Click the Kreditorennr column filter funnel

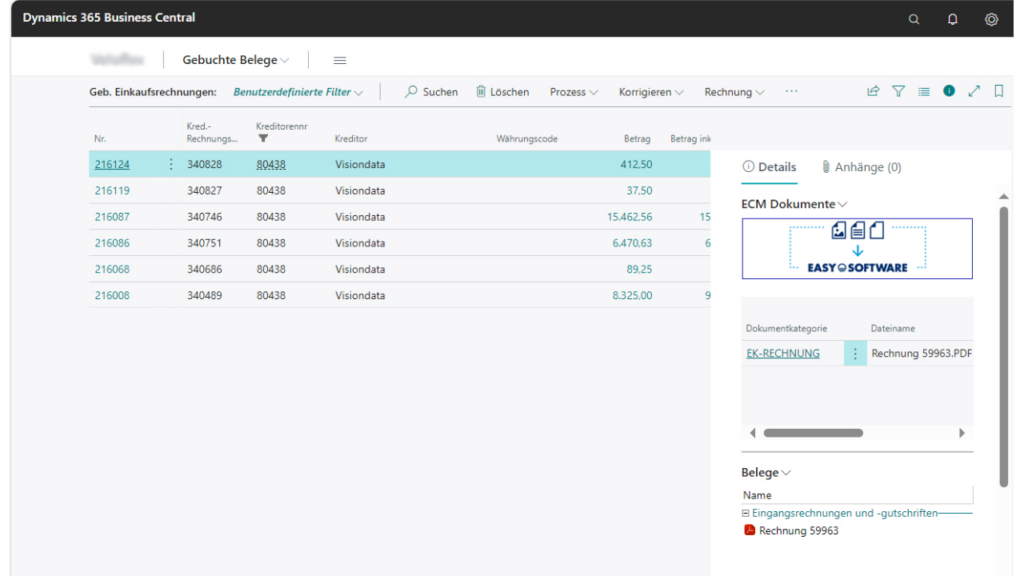point(263,138)
